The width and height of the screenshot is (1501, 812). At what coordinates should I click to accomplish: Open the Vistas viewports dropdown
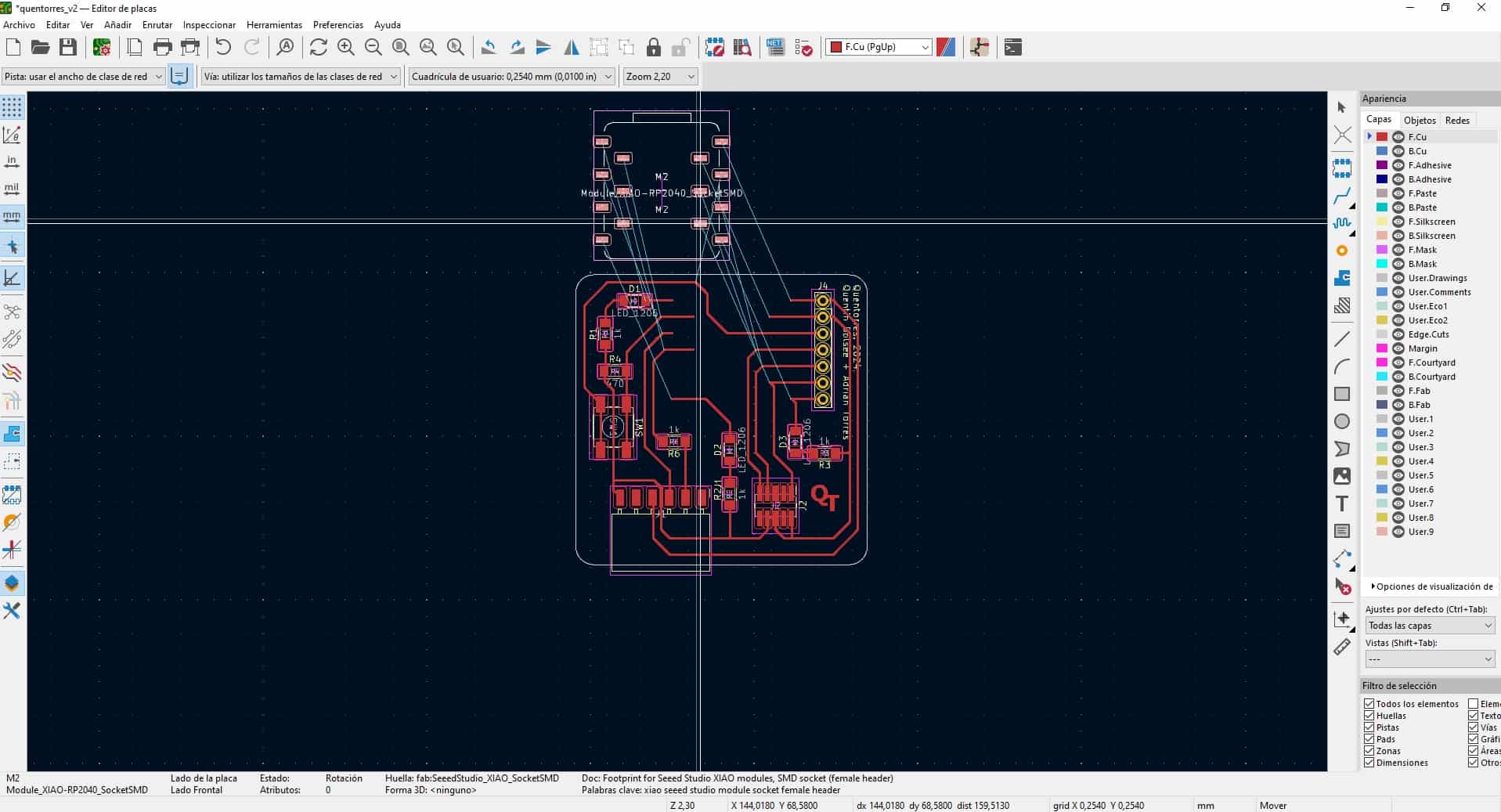[1430, 659]
